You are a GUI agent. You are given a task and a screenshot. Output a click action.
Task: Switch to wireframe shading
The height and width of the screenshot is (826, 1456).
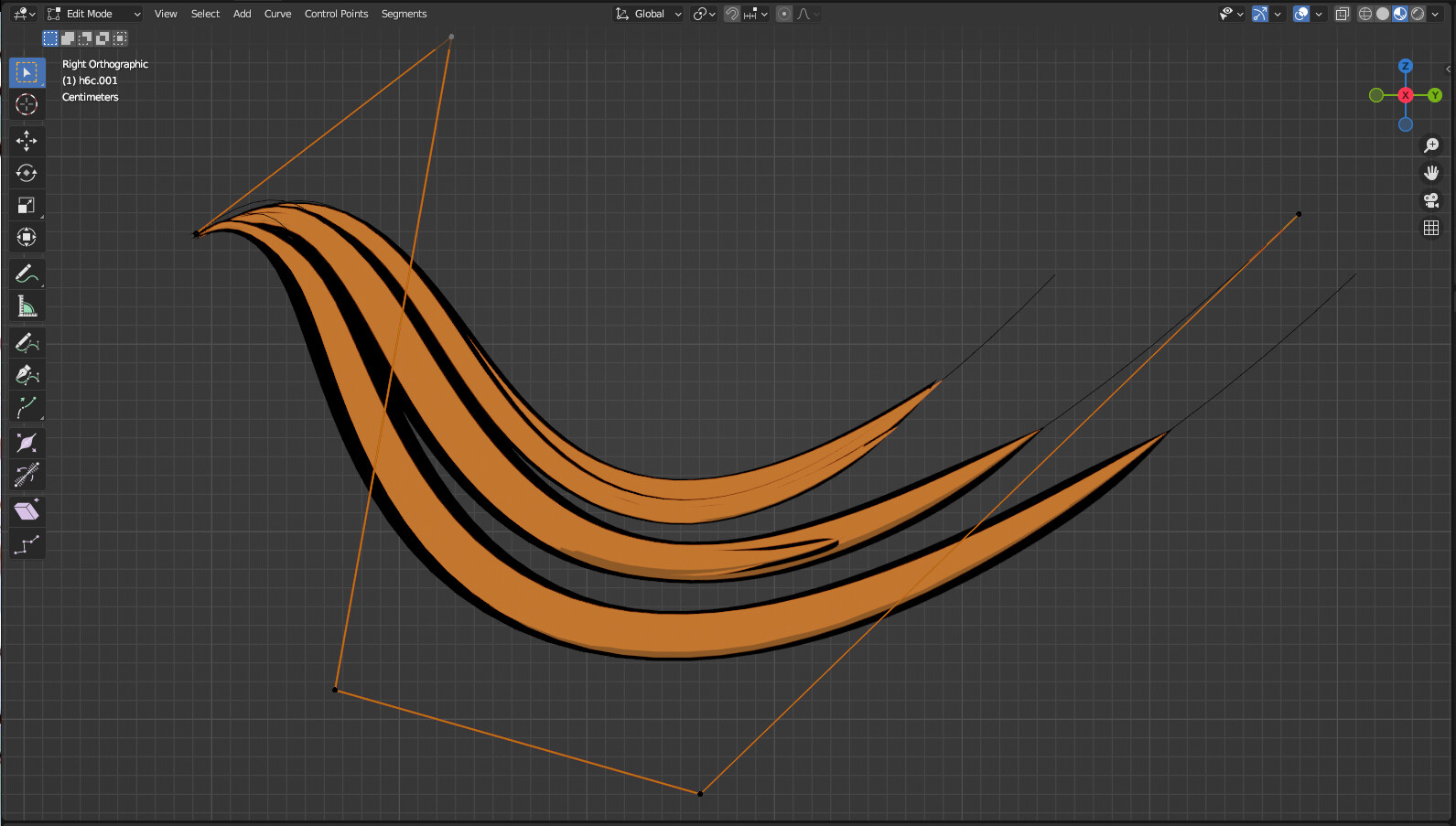coord(1365,14)
